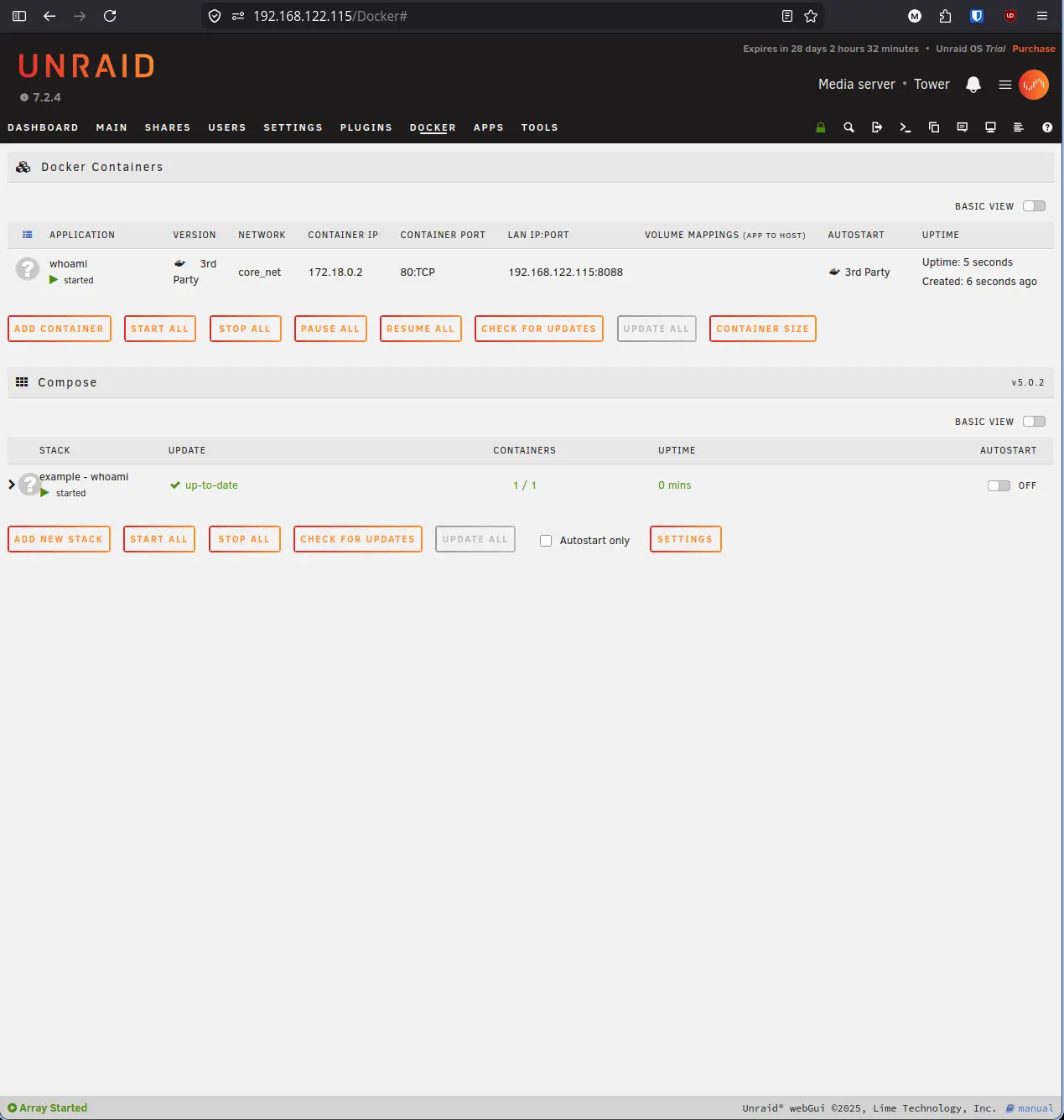Click Start All in Docker Containers section
The width and height of the screenshot is (1064, 1120).
point(159,329)
